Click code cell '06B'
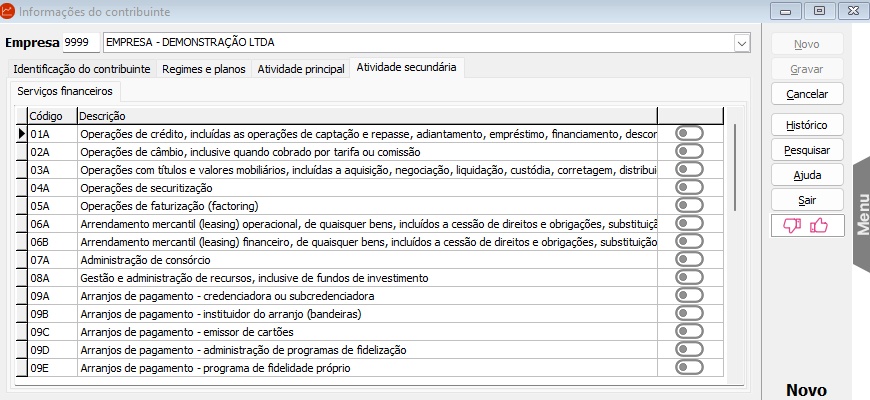 [52, 242]
